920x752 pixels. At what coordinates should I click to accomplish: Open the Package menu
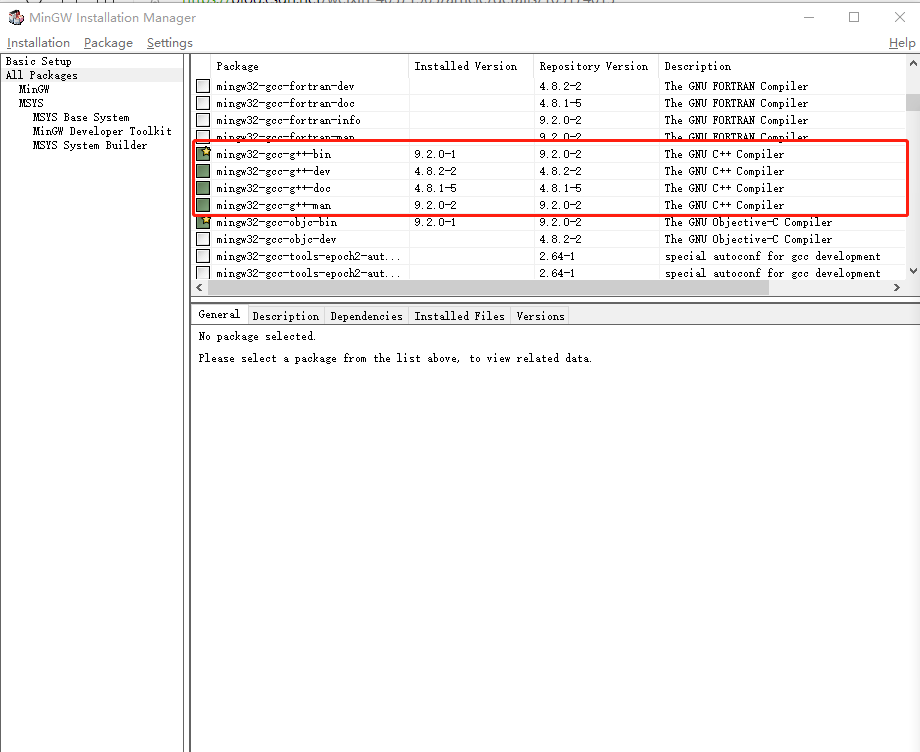[x=108, y=43]
